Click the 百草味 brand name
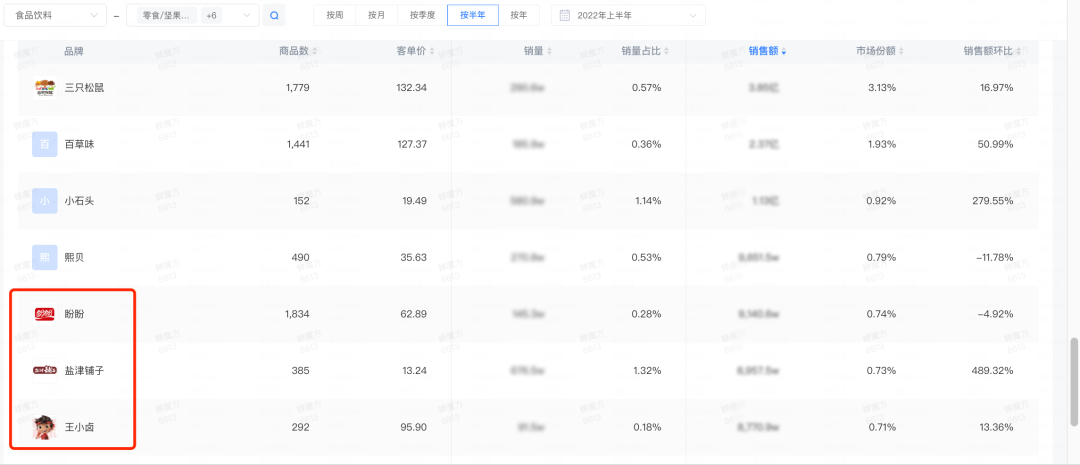 point(79,144)
